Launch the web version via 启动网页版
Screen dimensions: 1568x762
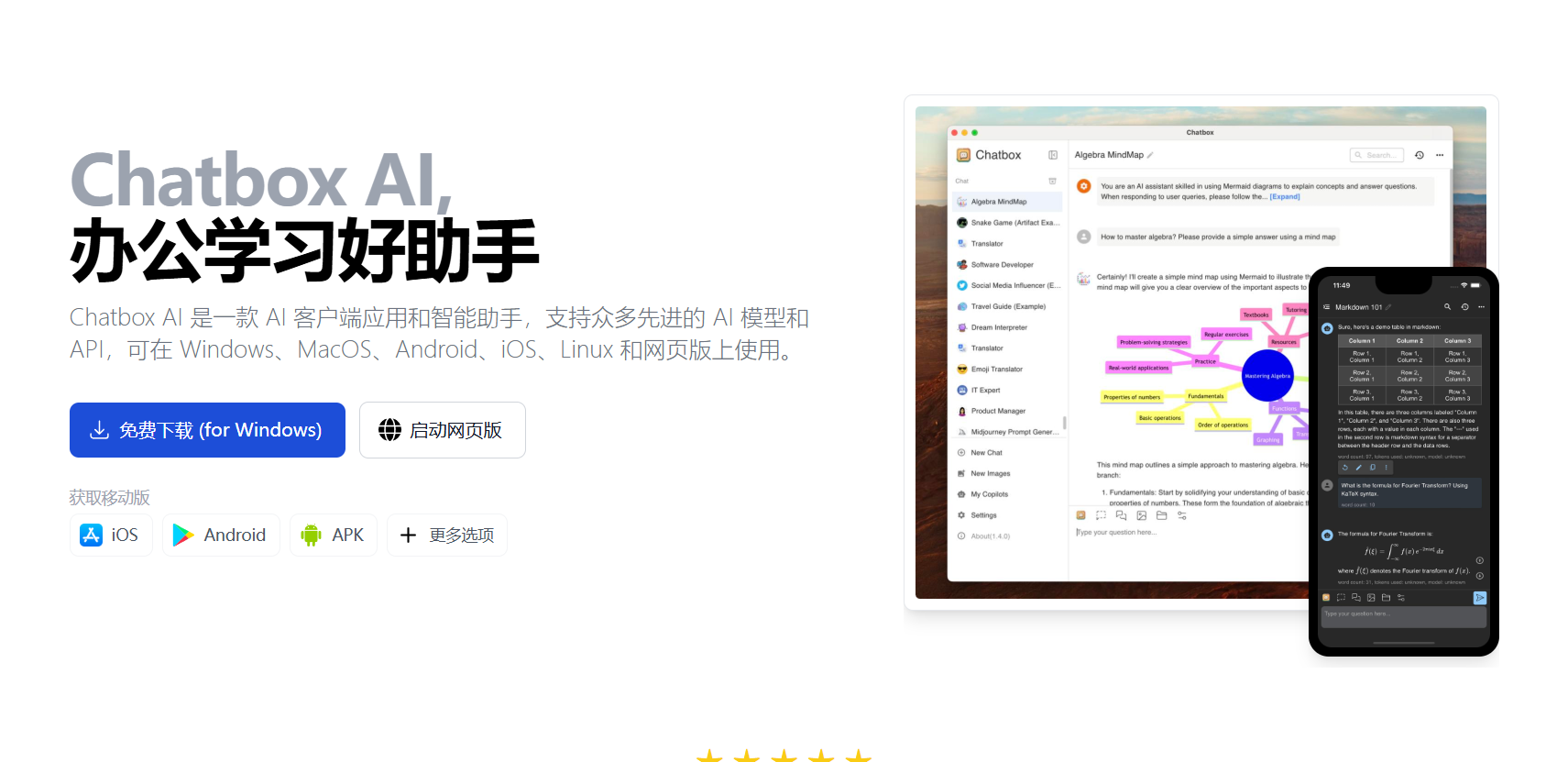click(x=442, y=430)
